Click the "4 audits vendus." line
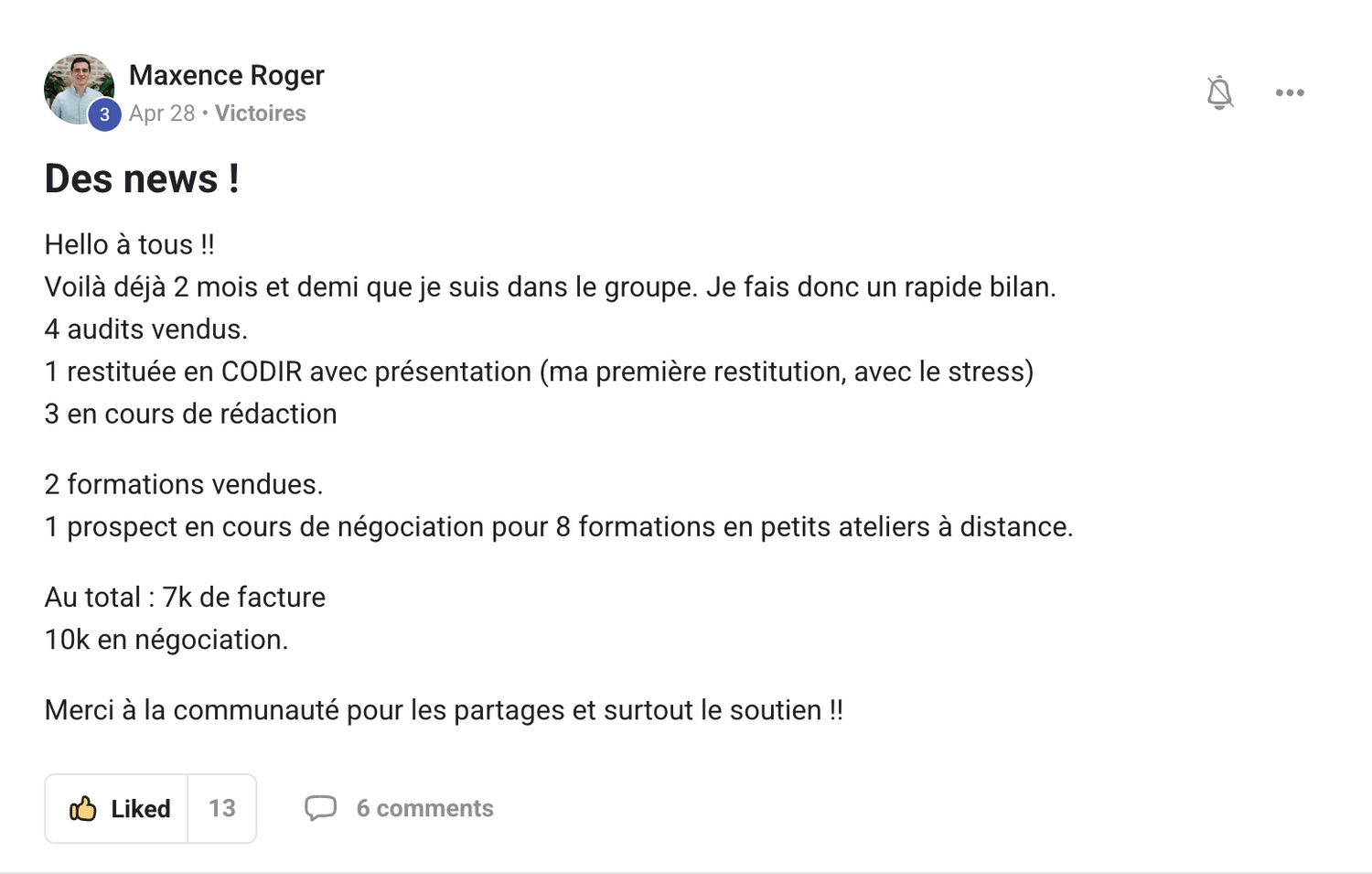1372x874 pixels. (145, 329)
